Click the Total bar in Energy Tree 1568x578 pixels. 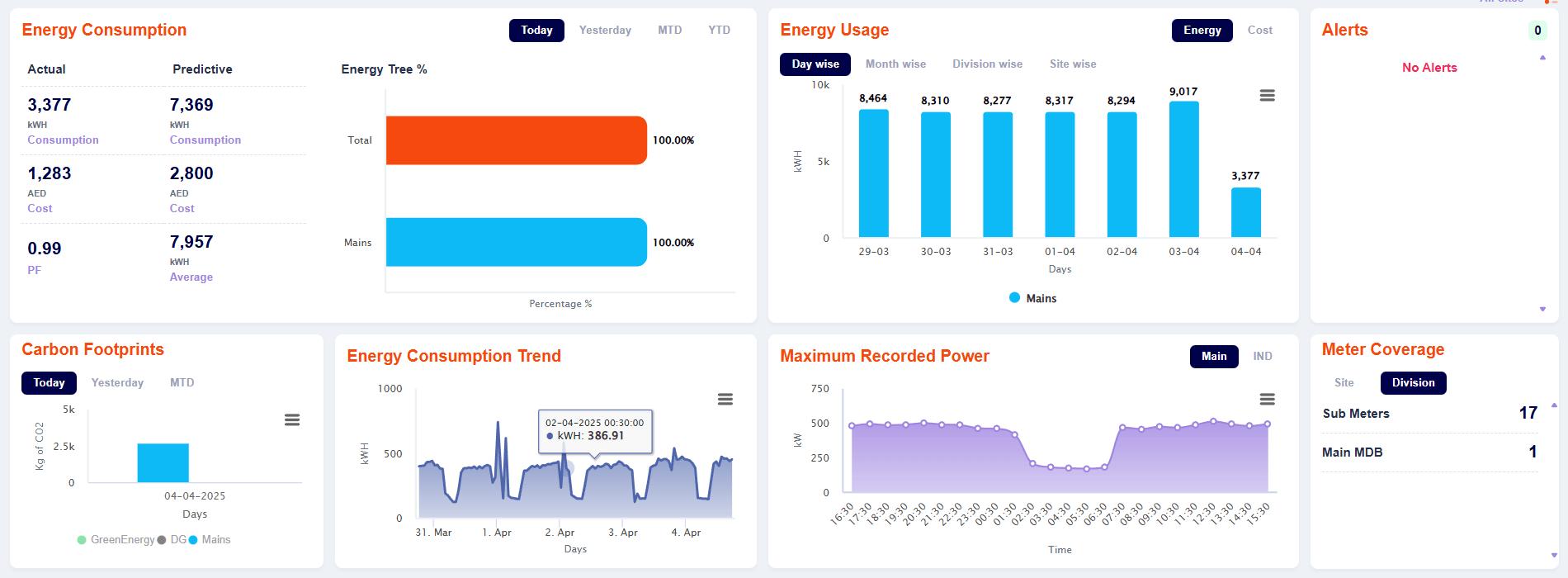coord(517,140)
